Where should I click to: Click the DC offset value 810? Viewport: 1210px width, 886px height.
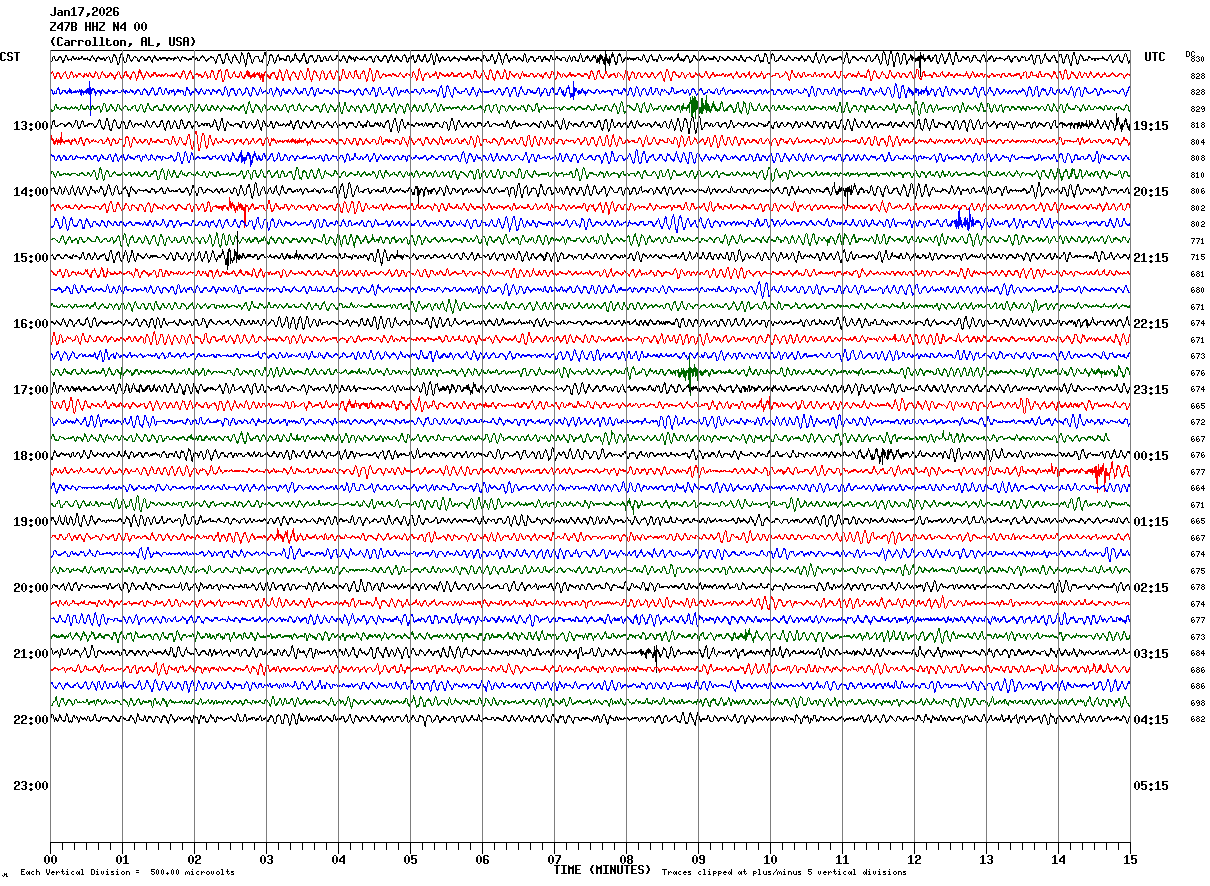tap(1198, 175)
